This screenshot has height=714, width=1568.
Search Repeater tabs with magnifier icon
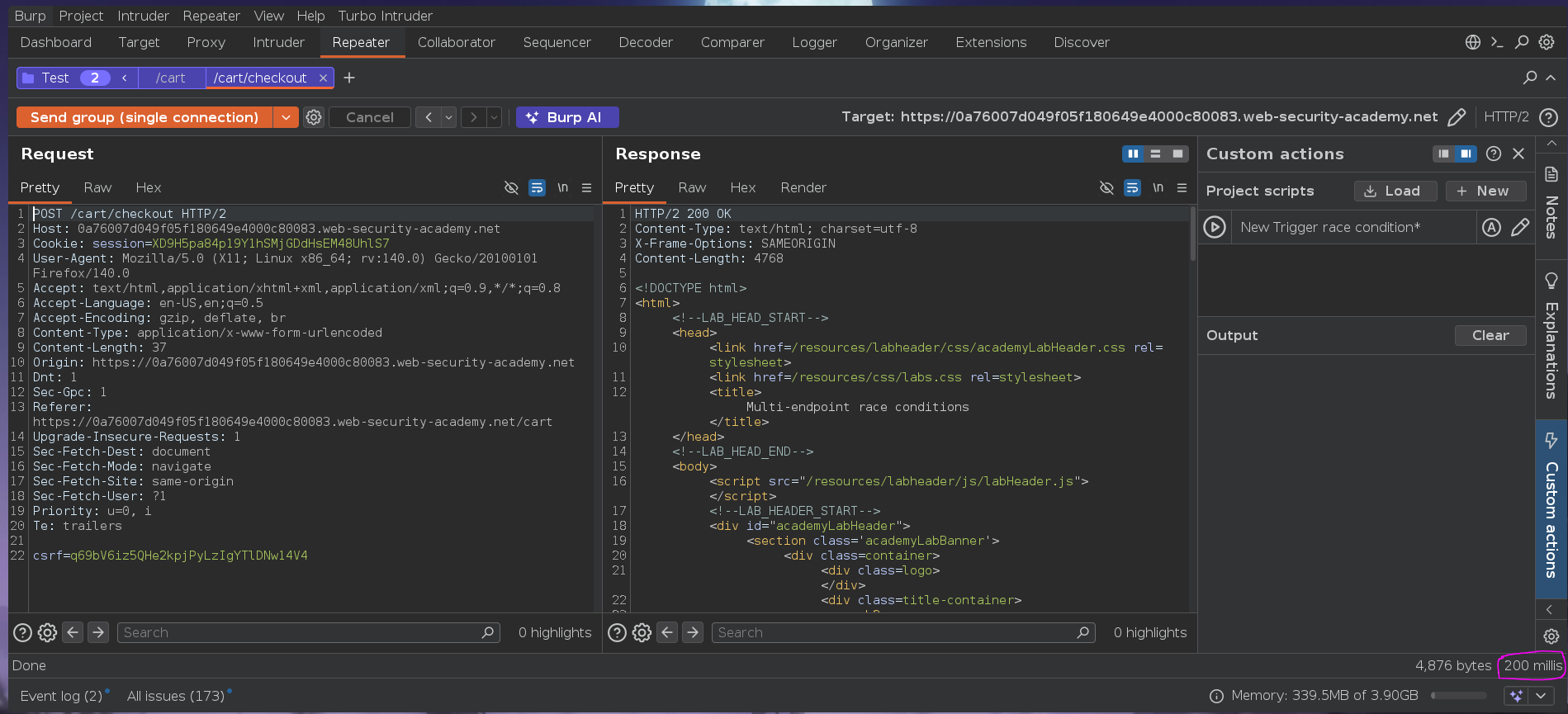coord(1530,78)
